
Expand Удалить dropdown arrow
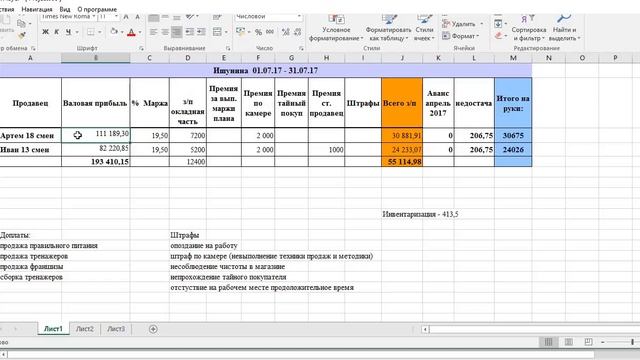(482, 24)
